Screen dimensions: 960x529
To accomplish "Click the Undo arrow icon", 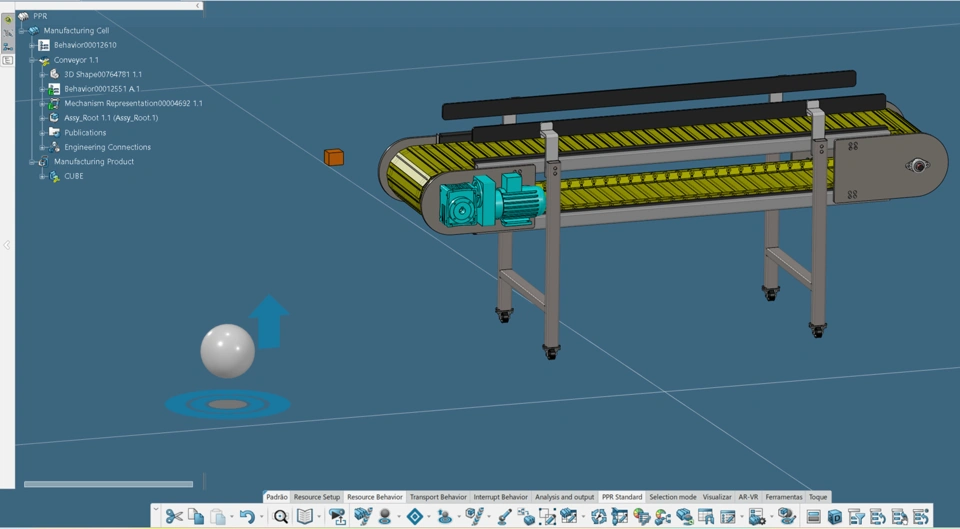I will pyautogui.click(x=247, y=516).
